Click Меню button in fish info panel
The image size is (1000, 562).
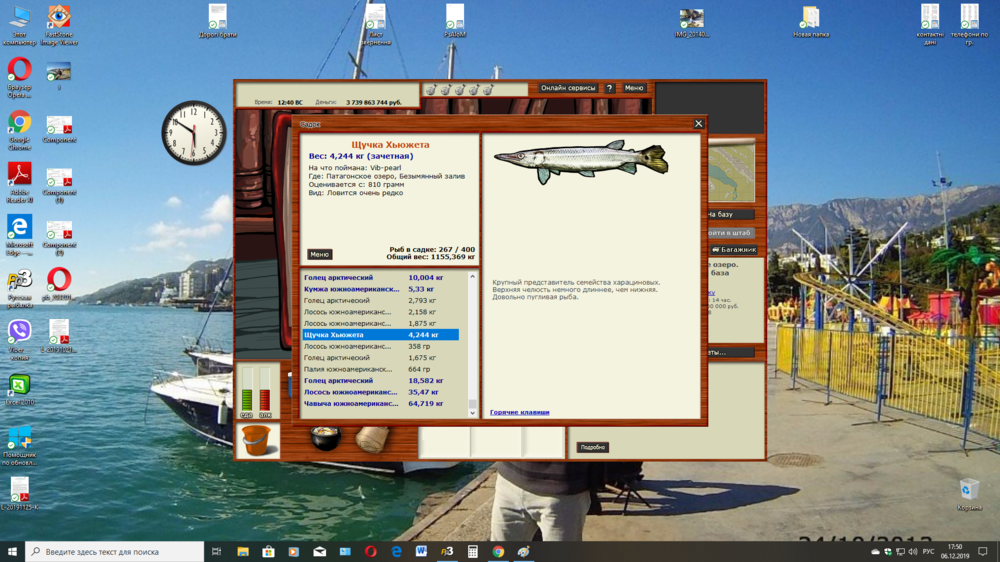(319, 254)
